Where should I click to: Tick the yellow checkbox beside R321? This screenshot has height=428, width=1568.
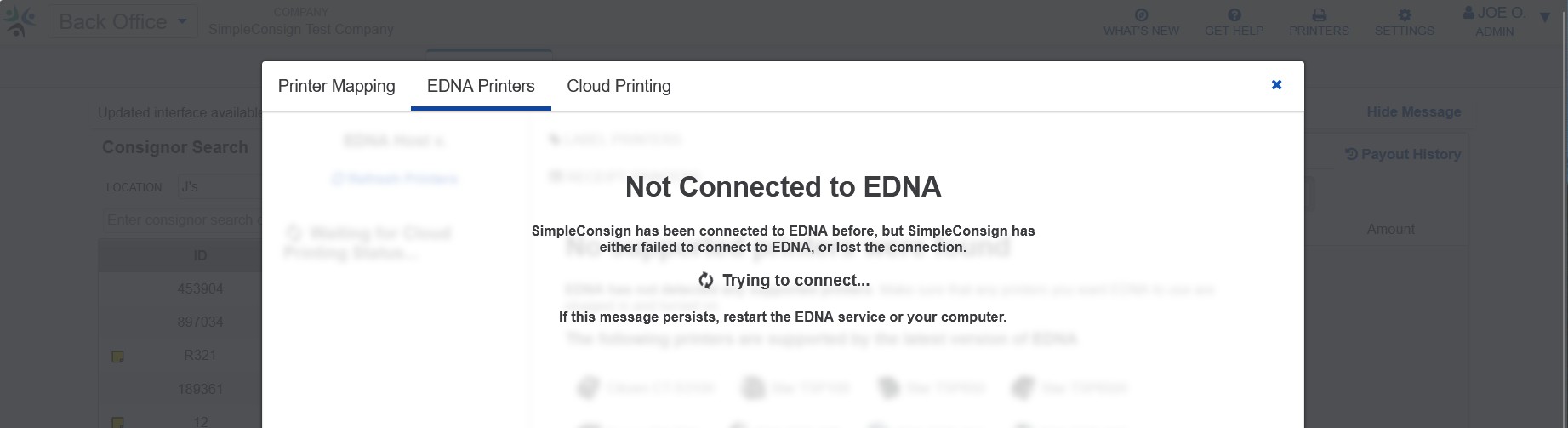pos(118,357)
